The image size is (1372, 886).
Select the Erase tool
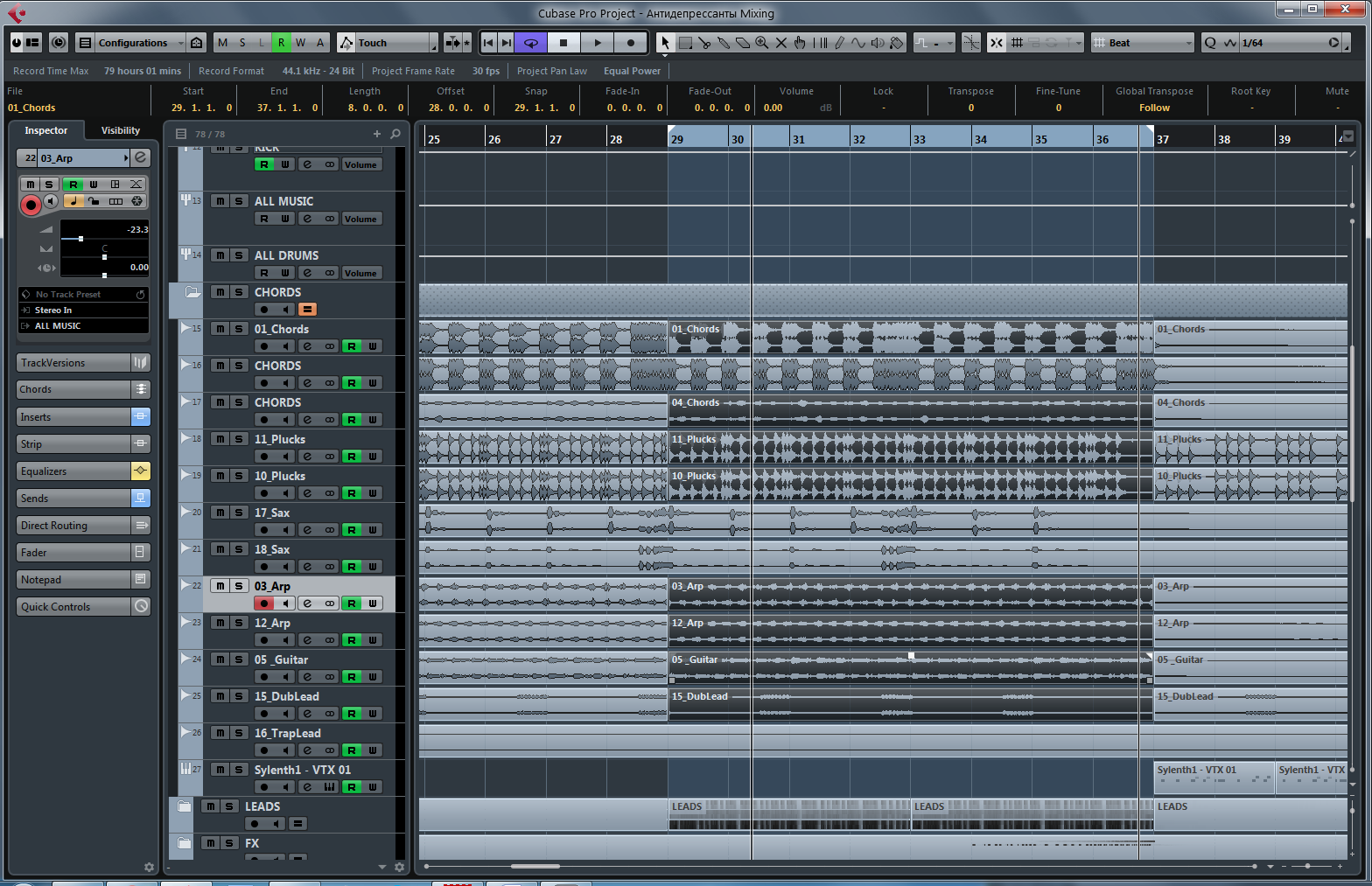coord(743,42)
